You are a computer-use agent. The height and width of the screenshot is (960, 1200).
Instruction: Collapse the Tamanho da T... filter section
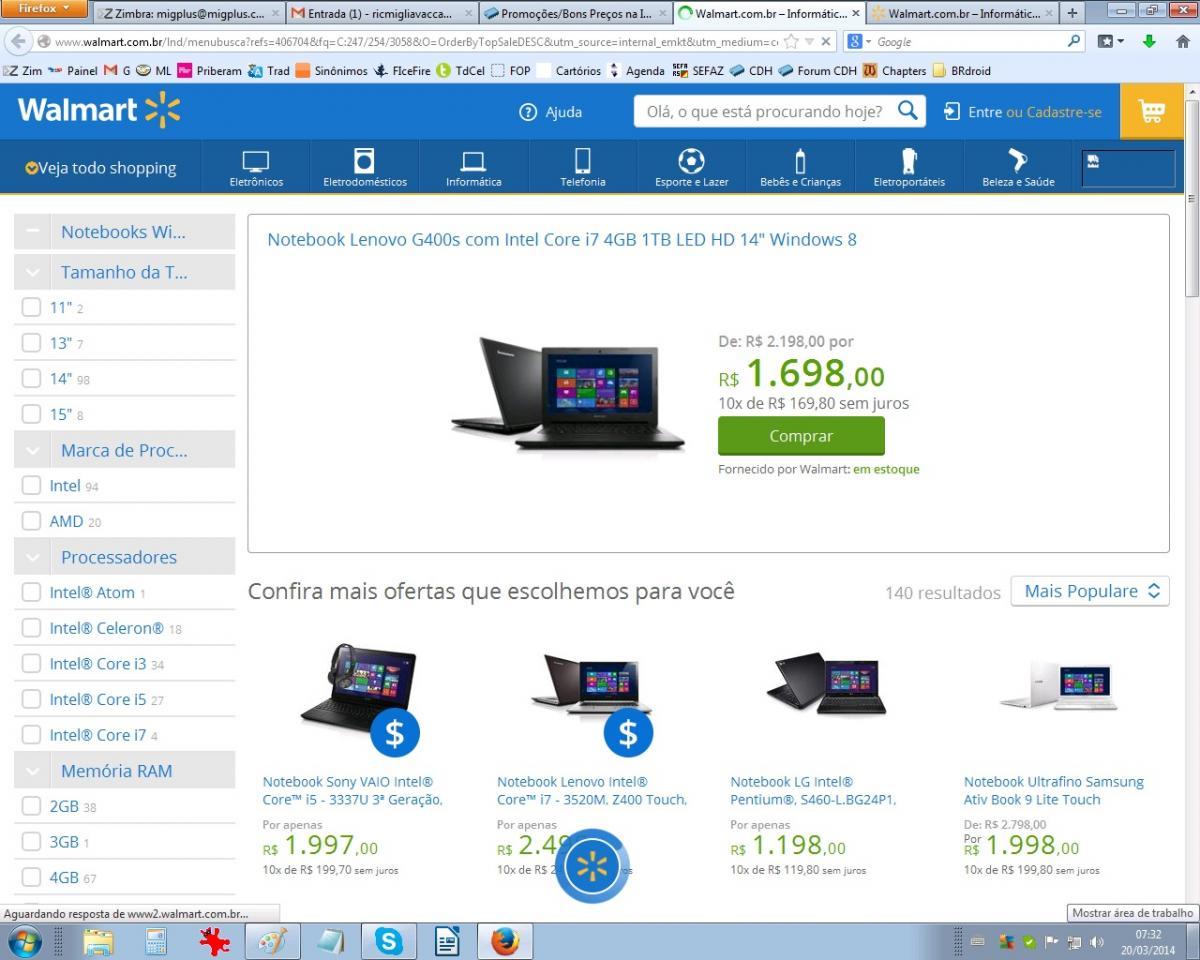coord(32,272)
